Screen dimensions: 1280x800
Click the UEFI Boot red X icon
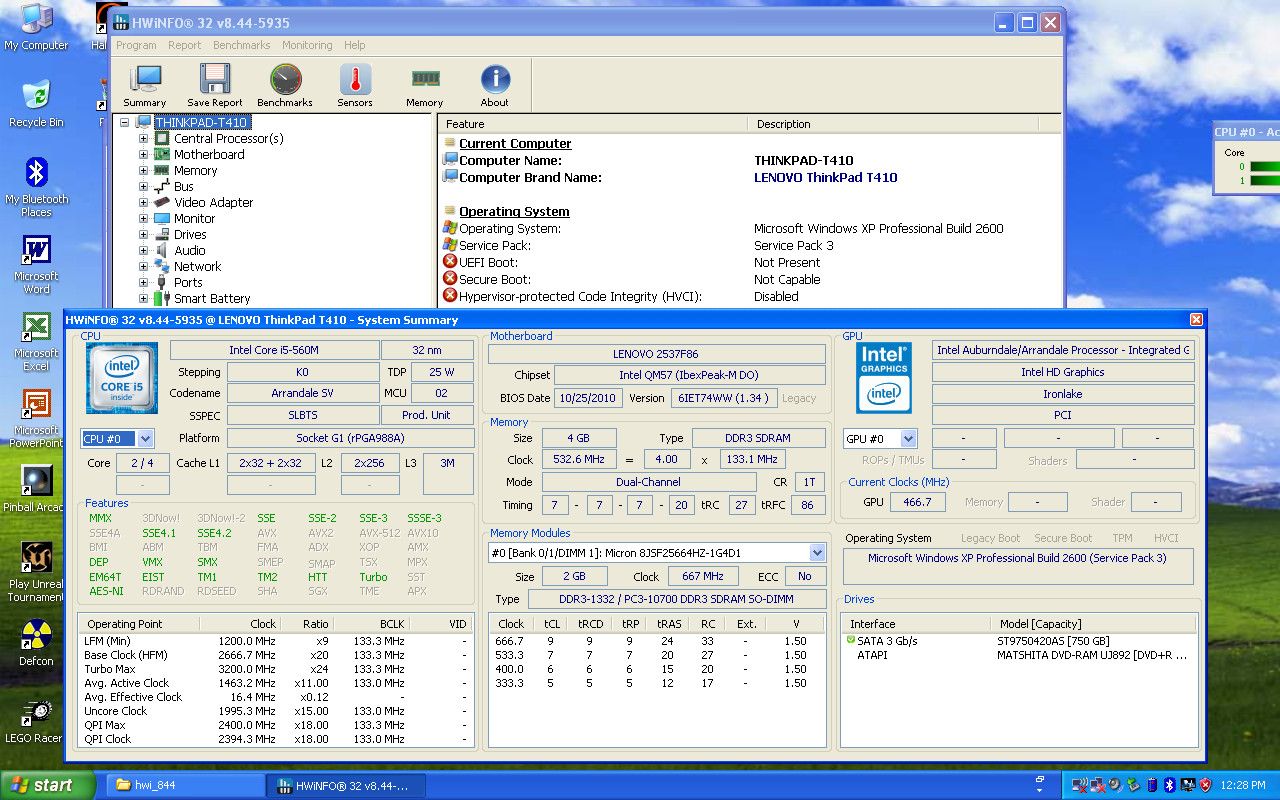pos(450,262)
